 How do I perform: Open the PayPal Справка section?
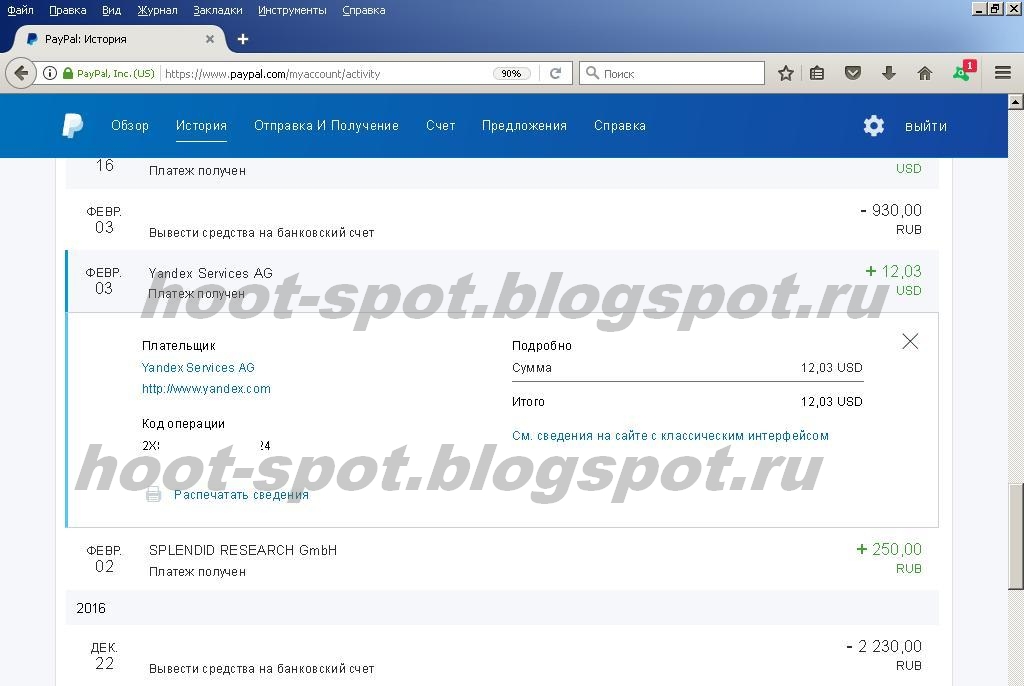620,125
